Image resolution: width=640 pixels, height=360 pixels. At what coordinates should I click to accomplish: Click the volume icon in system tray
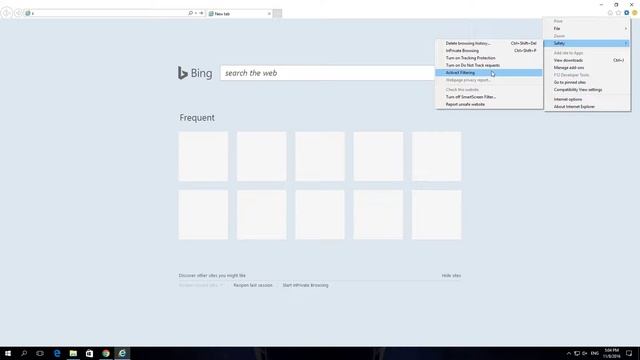pyautogui.click(x=584, y=353)
